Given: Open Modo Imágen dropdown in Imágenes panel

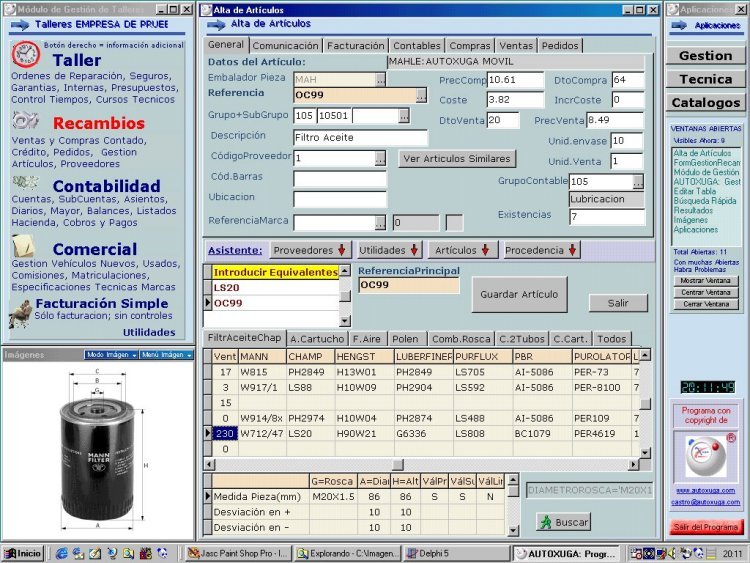Looking at the screenshot, I should (111, 354).
